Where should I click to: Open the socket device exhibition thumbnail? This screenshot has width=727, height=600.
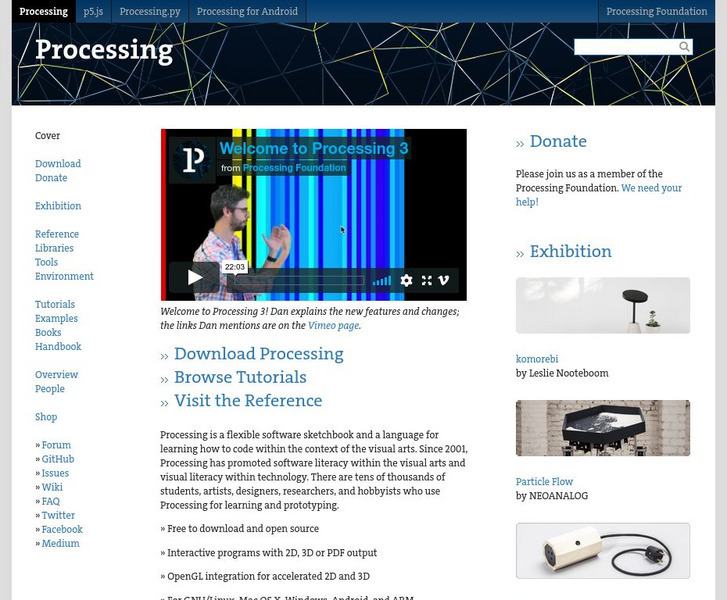coord(603,551)
